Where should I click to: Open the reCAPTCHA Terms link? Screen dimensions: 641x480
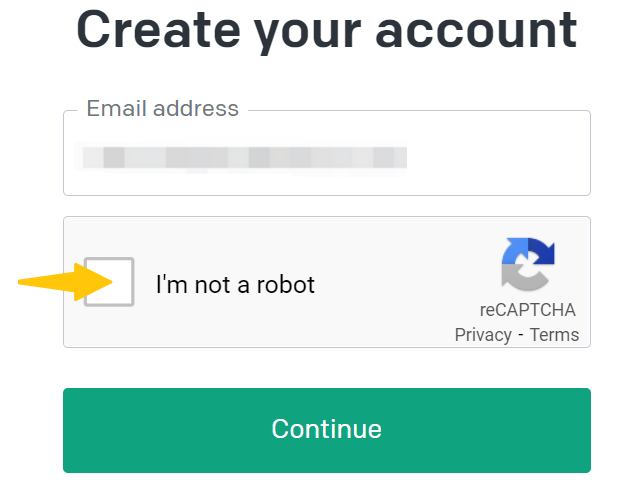click(x=554, y=335)
